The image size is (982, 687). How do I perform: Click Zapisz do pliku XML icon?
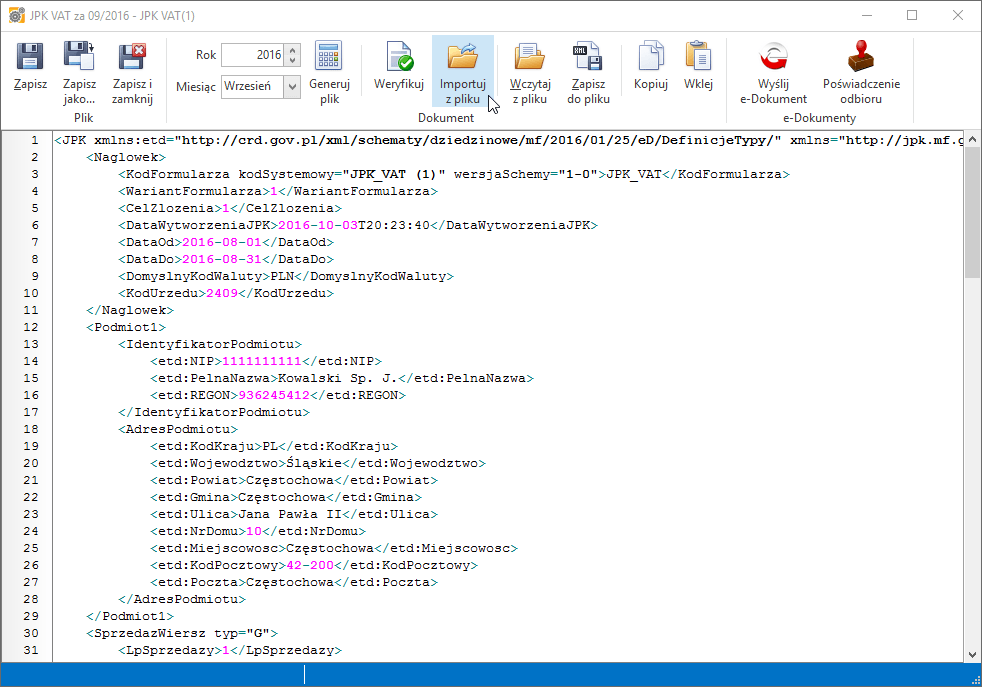point(588,58)
